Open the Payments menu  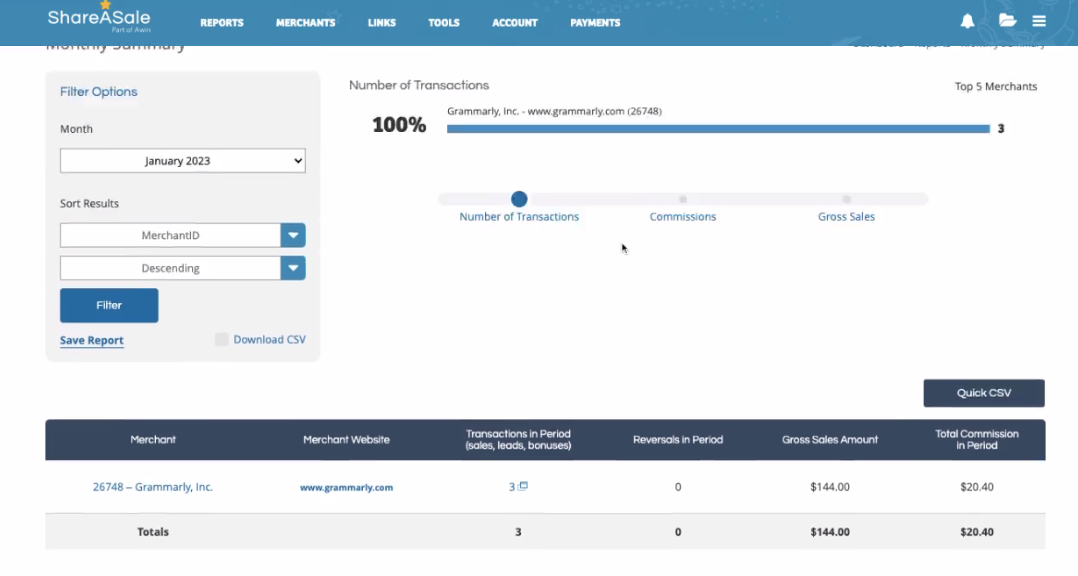tap(595, 23)
